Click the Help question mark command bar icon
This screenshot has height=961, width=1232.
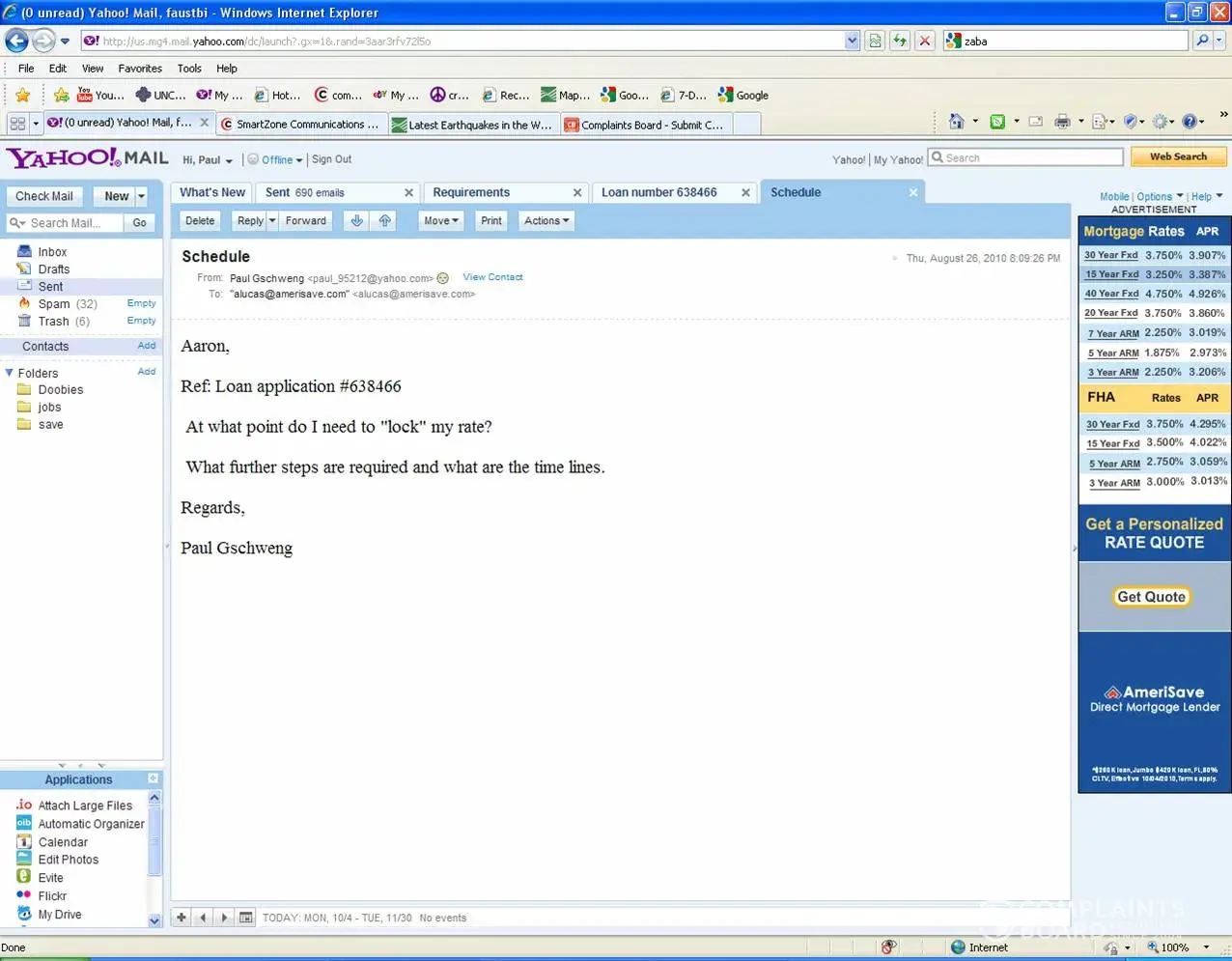[x=1190, y=122]
